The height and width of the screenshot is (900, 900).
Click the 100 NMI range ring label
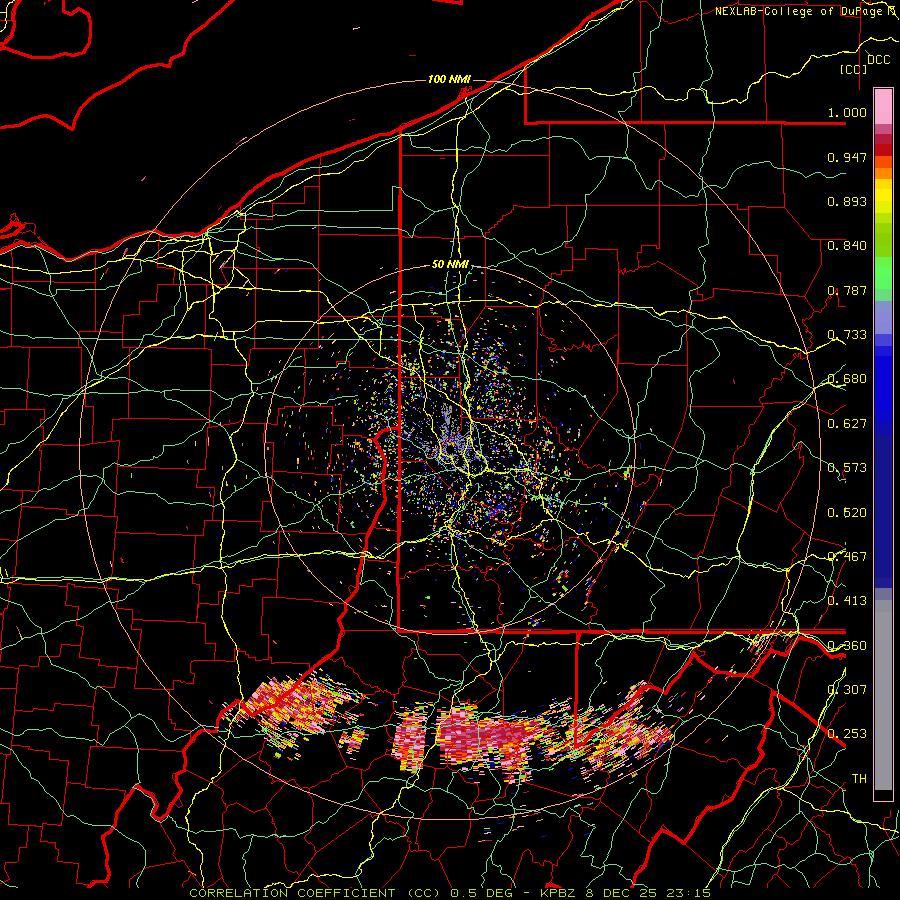tap(449, 79)
